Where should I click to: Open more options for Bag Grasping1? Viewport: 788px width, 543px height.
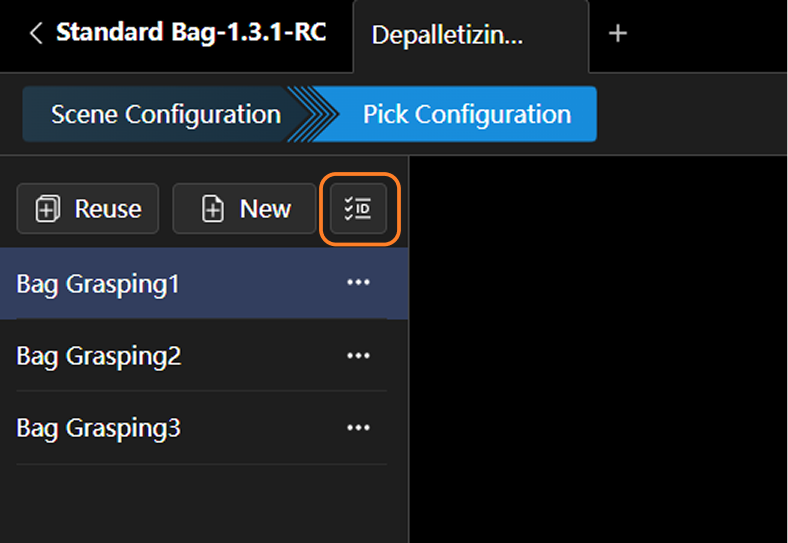tap(358, 283)
